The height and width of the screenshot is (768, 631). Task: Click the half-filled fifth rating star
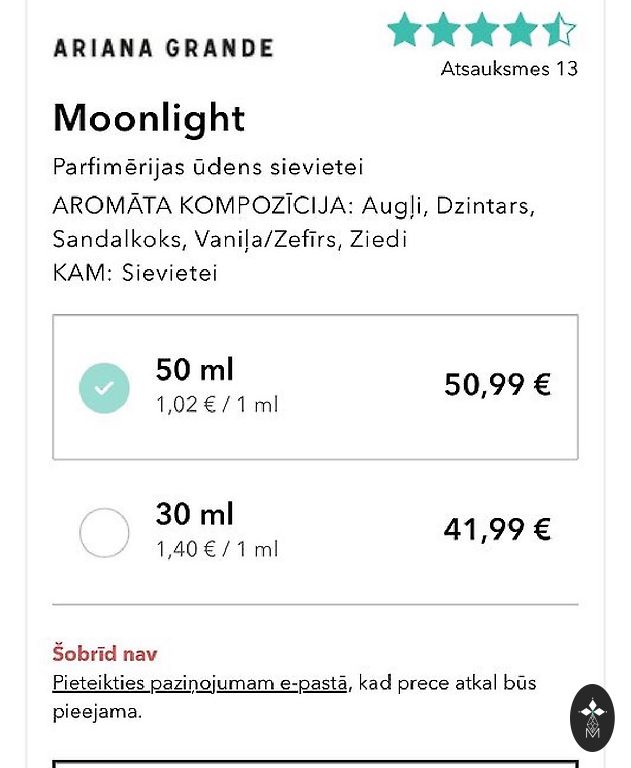[558, 30]
